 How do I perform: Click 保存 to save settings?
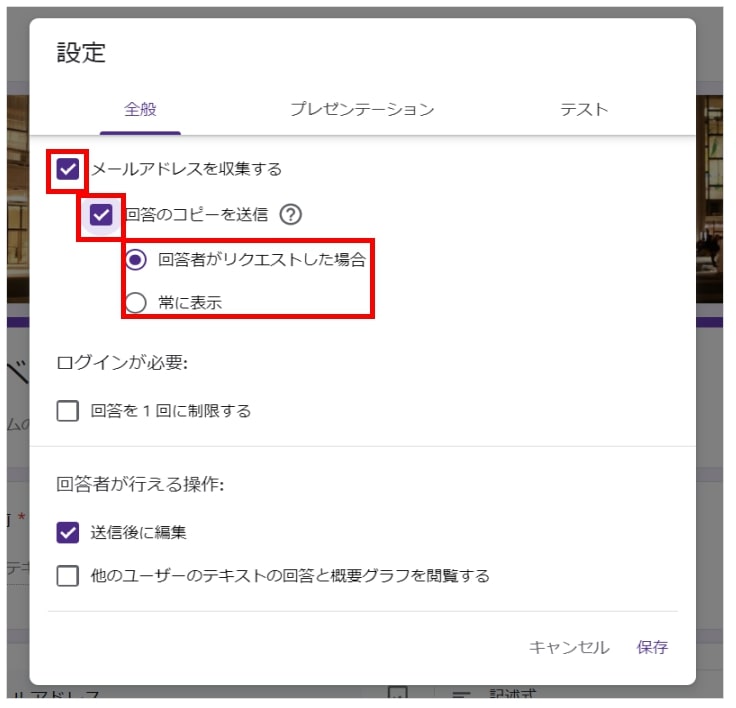tap(652, 647)
